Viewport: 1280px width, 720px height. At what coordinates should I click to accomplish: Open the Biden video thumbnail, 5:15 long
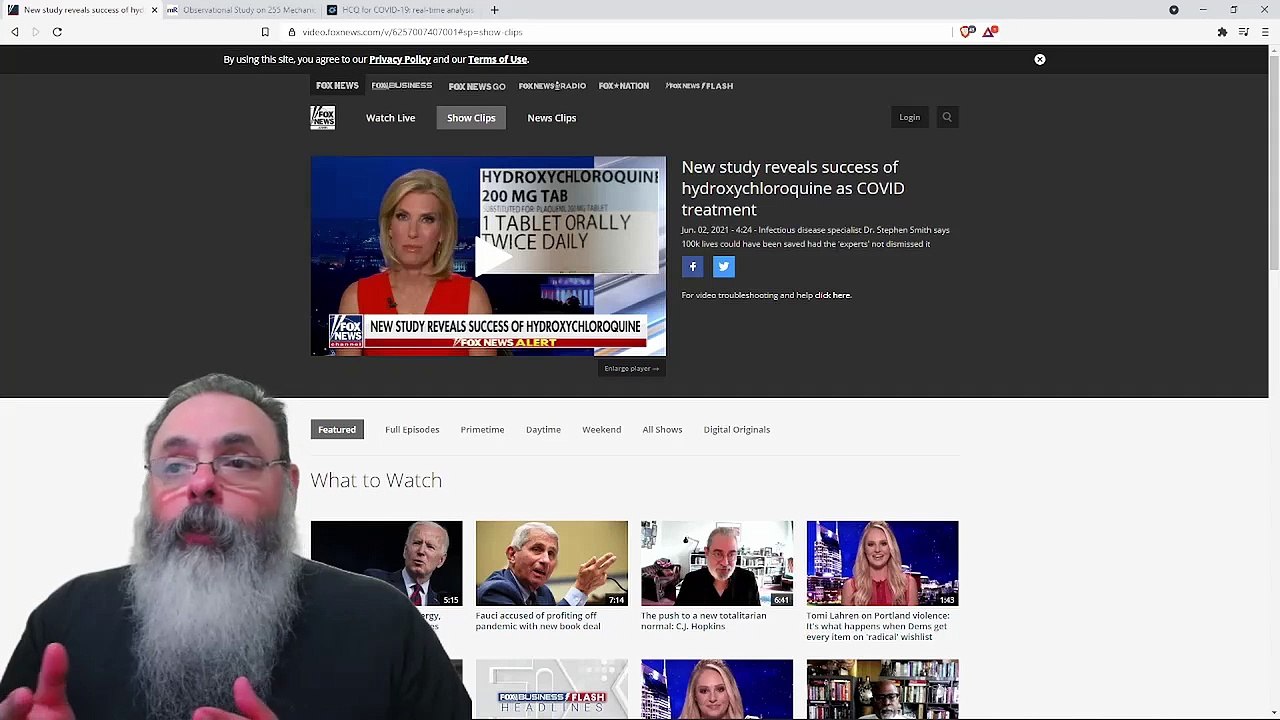point(387,563)
